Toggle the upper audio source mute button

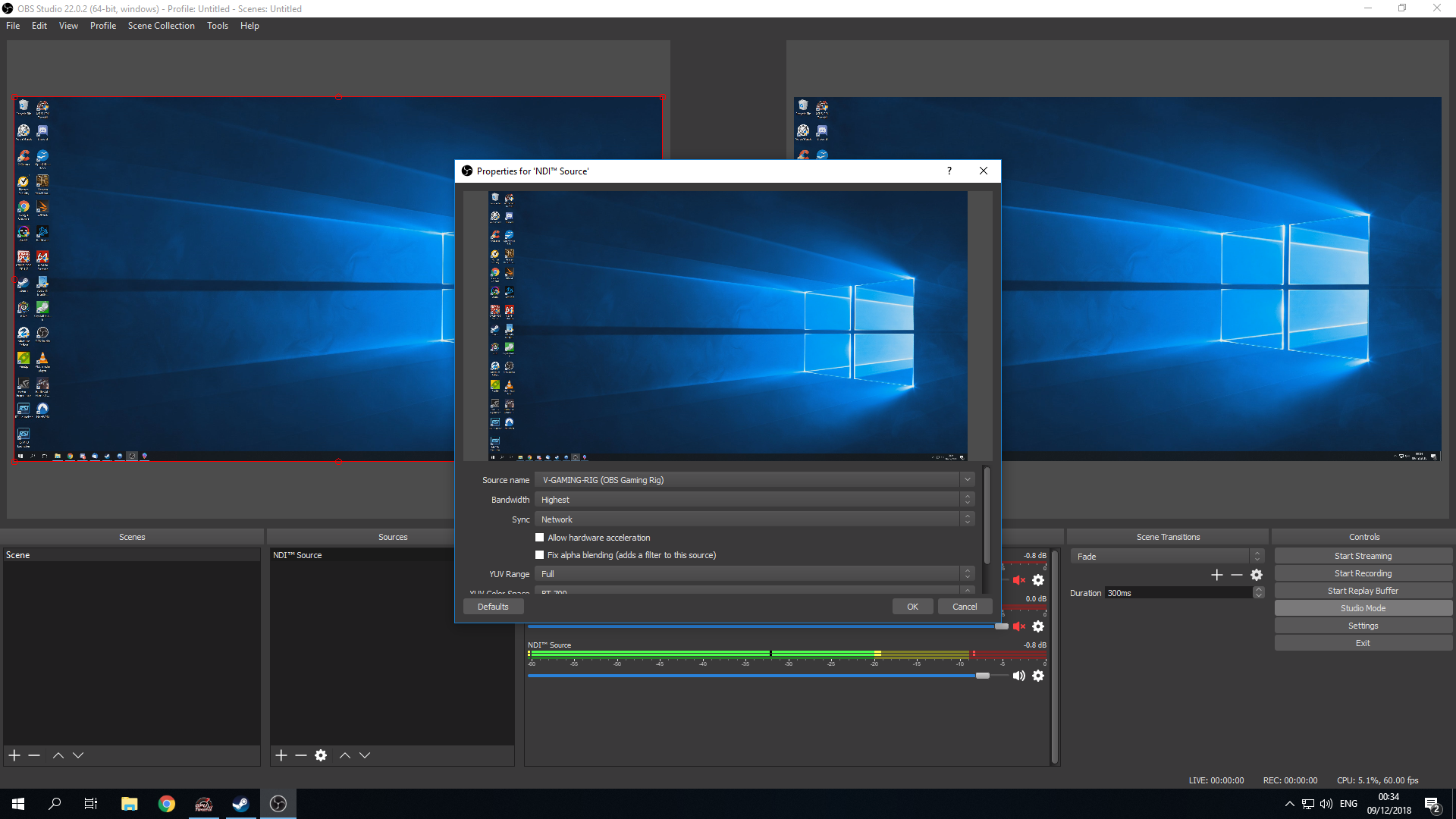[x=1018, y=580]
